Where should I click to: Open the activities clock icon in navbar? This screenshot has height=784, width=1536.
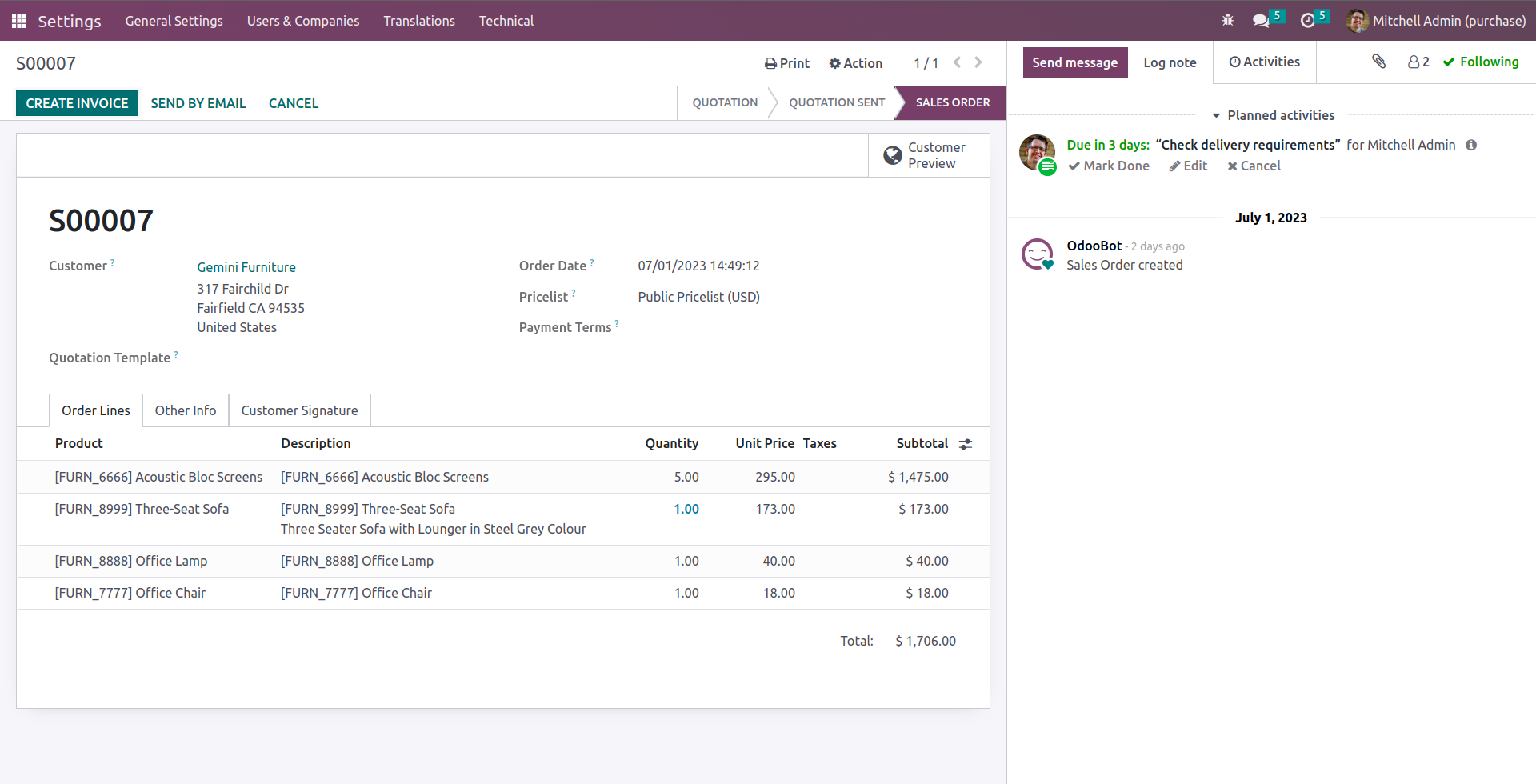pyautogui.click(x=1307, y=21)
